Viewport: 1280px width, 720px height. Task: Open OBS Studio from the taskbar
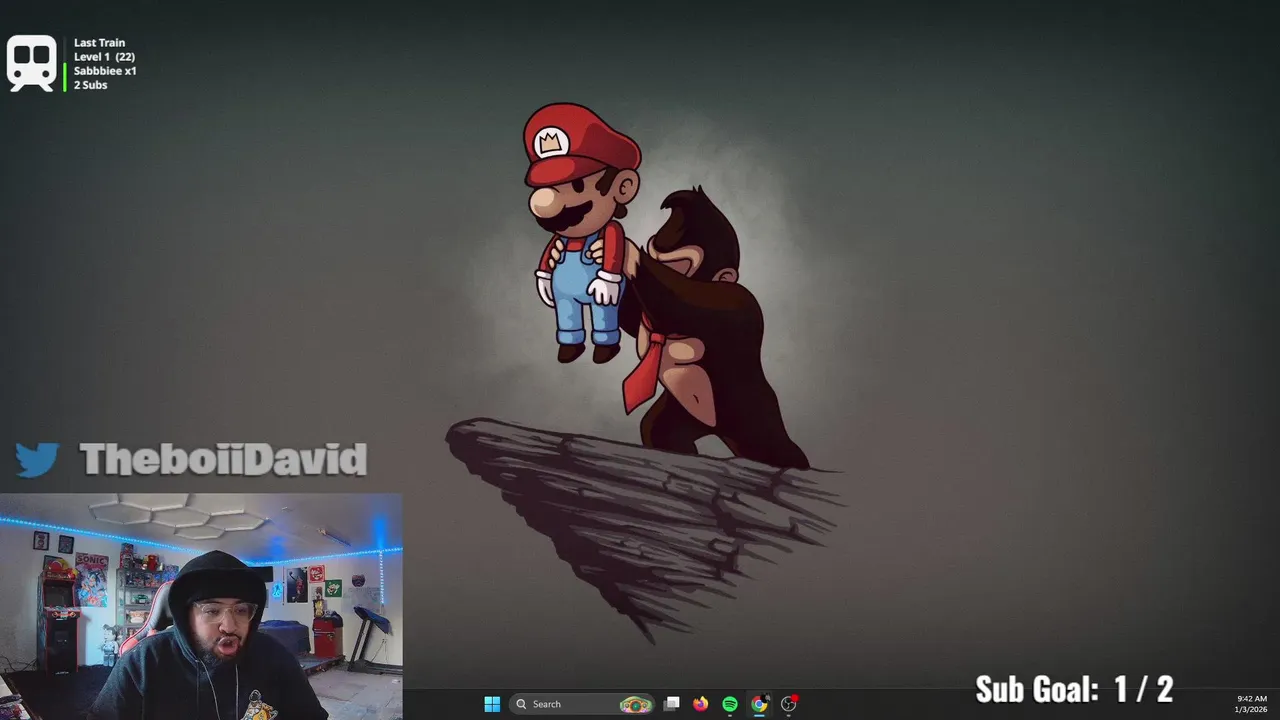(789, 704)
